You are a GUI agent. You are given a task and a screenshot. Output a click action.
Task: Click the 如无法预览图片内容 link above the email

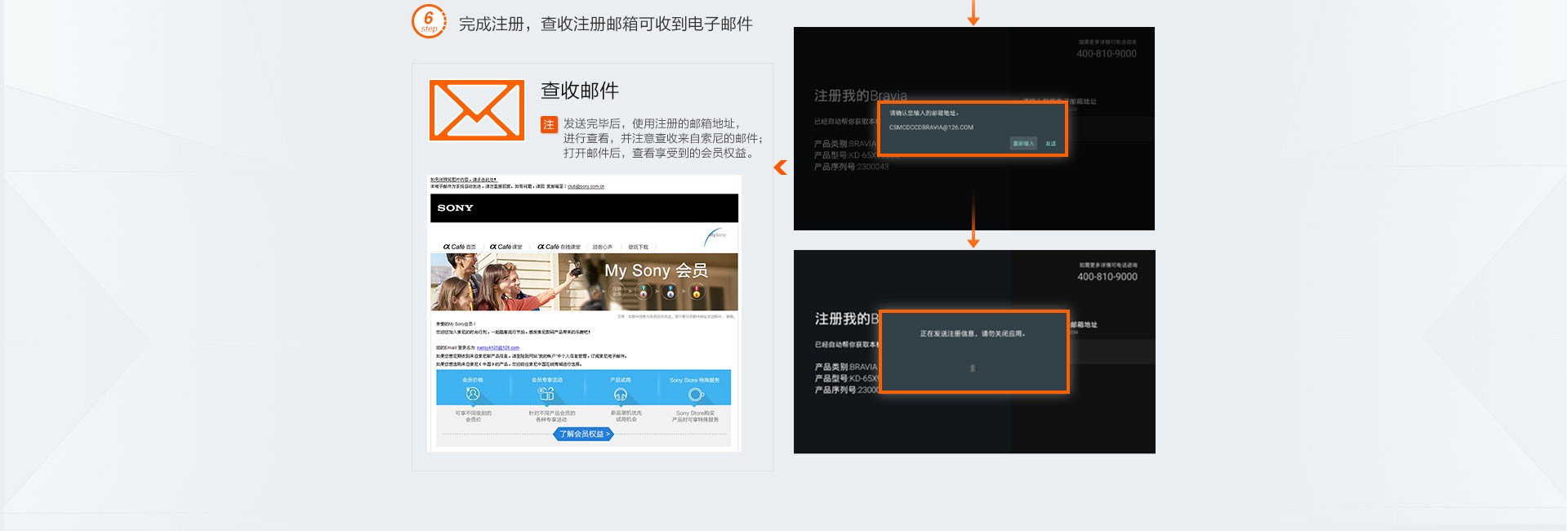tap(463, 180)
